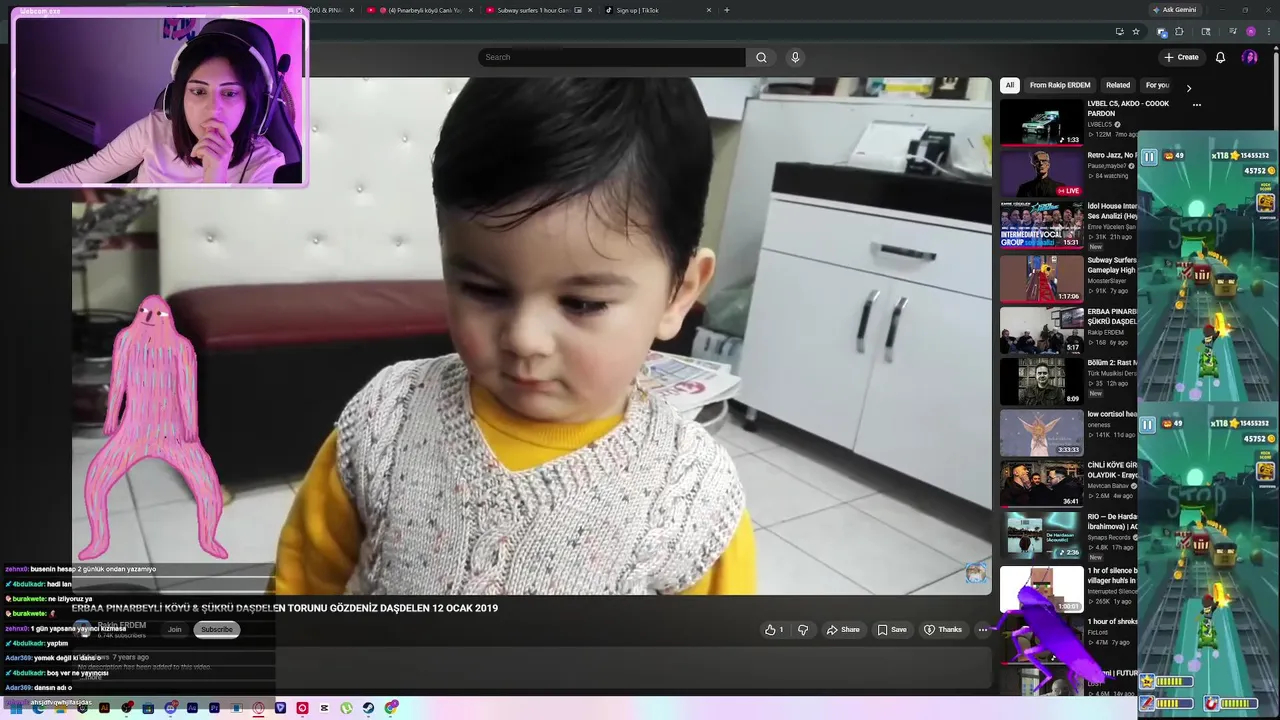Viewport: 1280px width, 720px height.
Task: Open Rakip ERDEM channel name link
Action: pyautogui.click(x=122, y=625)
